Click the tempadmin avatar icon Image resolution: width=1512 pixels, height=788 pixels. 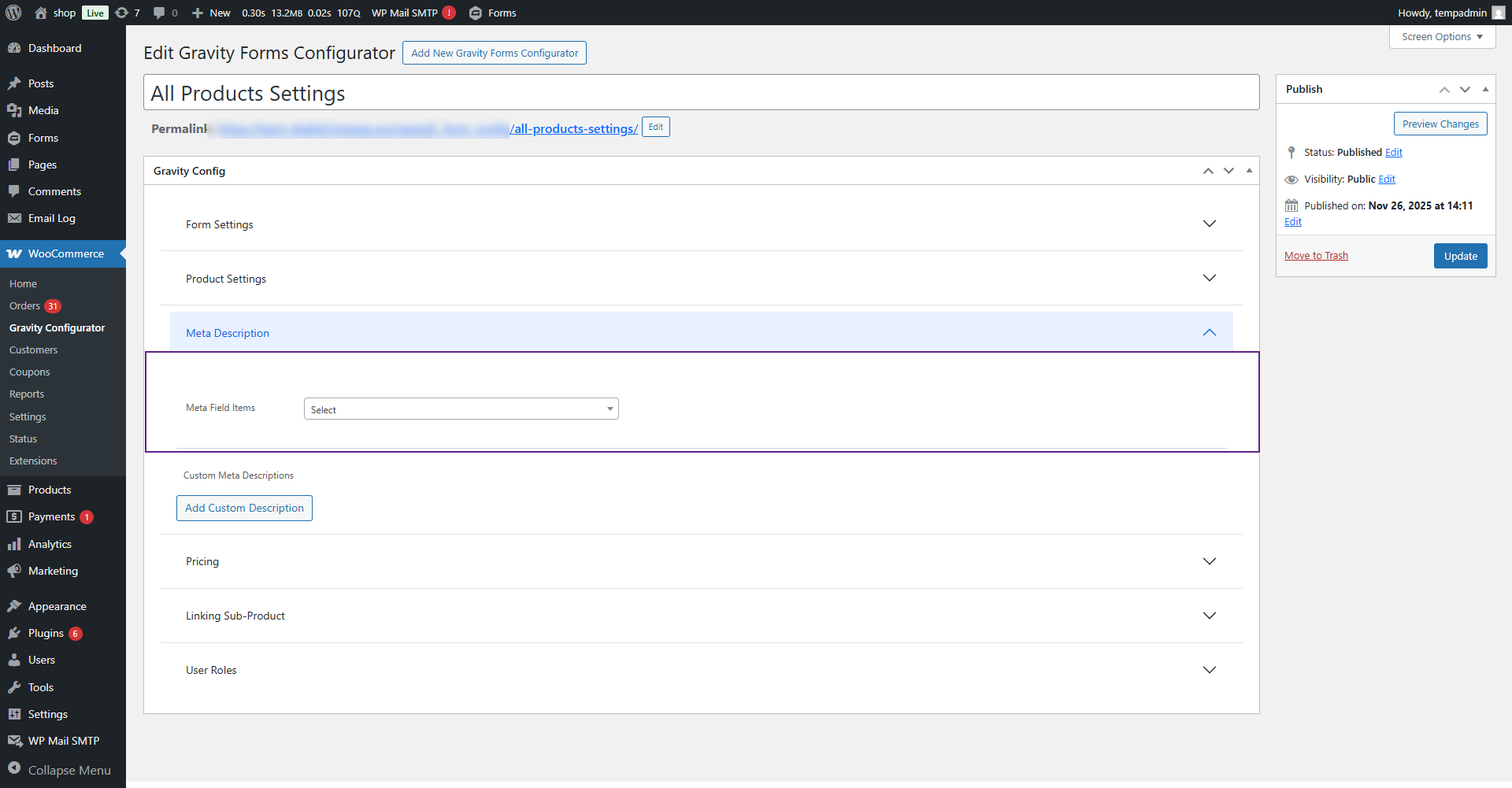click(1499, 13)
